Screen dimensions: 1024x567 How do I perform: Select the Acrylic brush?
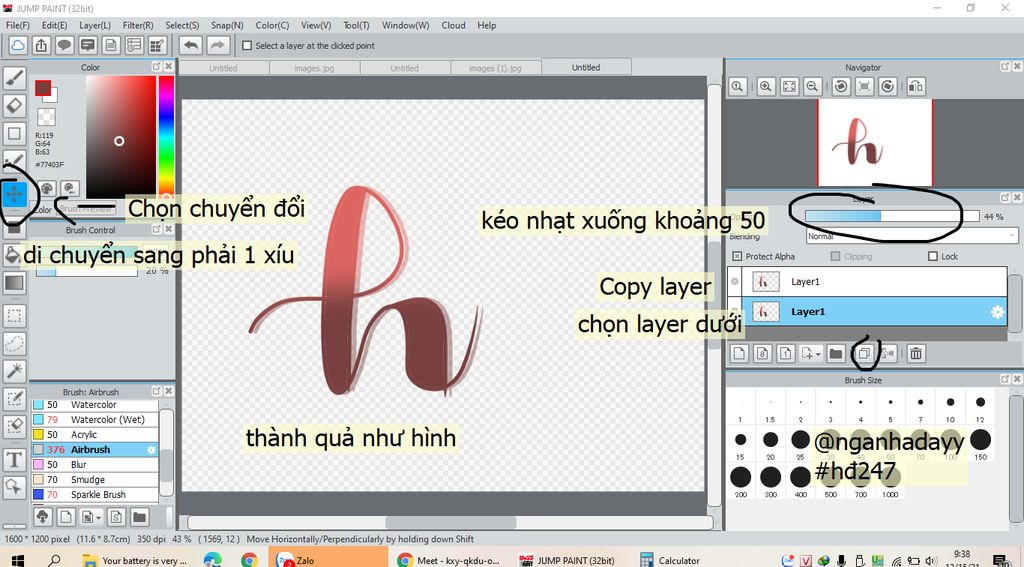coord(94,434)
